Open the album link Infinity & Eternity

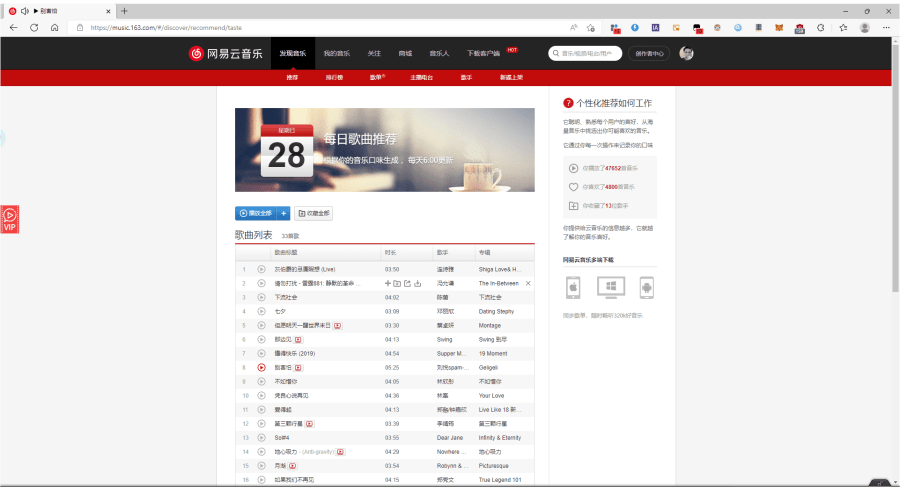point(500,438)
